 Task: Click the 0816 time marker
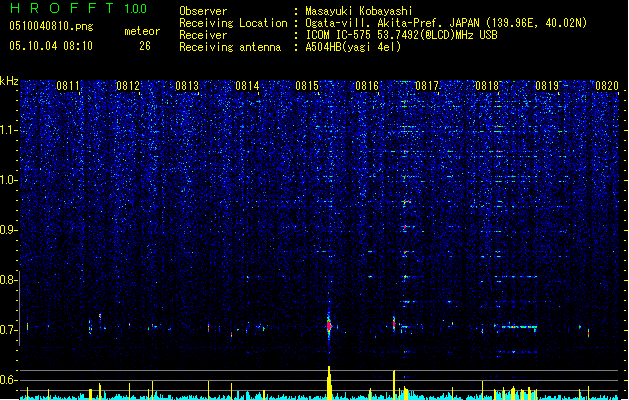point(367,86)
